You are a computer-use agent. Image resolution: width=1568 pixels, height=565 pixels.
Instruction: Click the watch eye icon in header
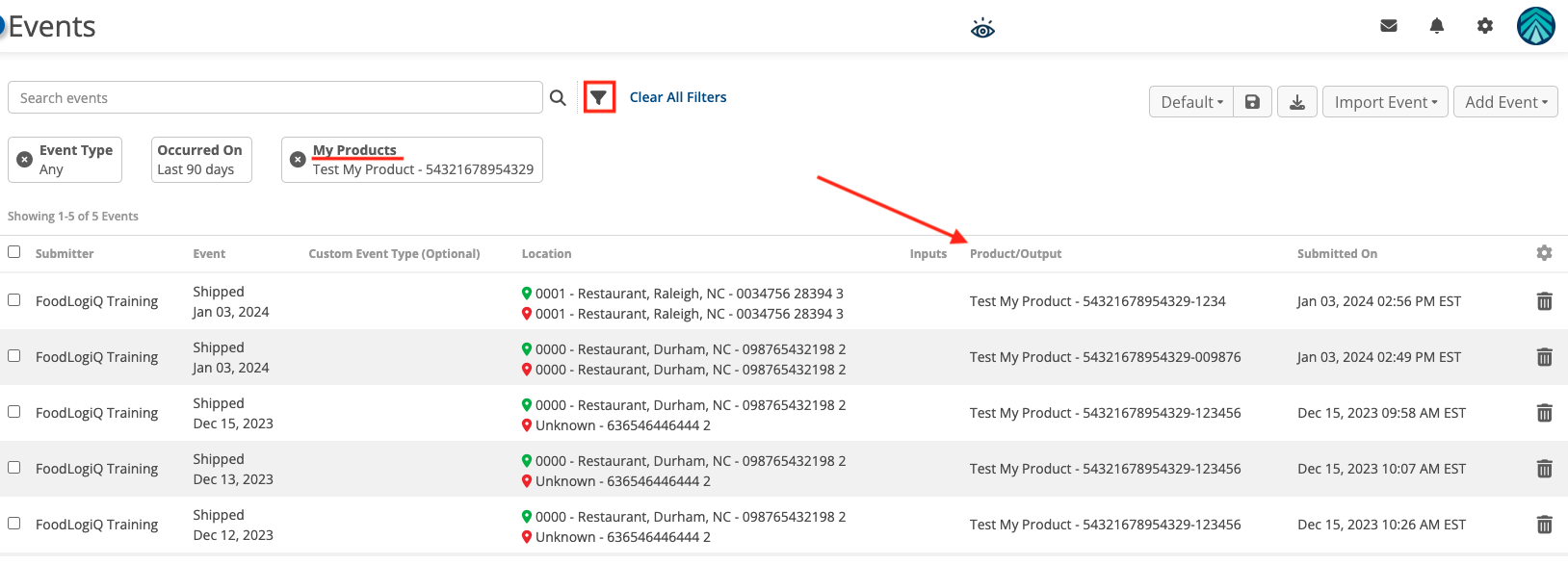pyautogui.click(x=982, y=28)
